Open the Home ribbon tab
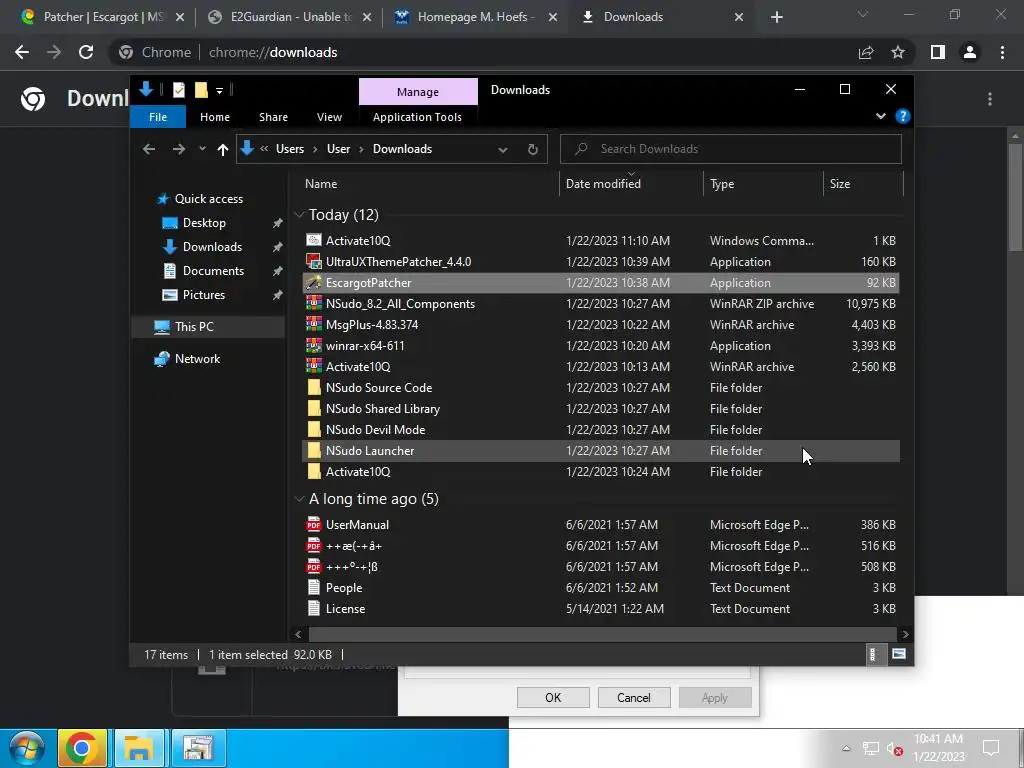 (x=215, y=117)
